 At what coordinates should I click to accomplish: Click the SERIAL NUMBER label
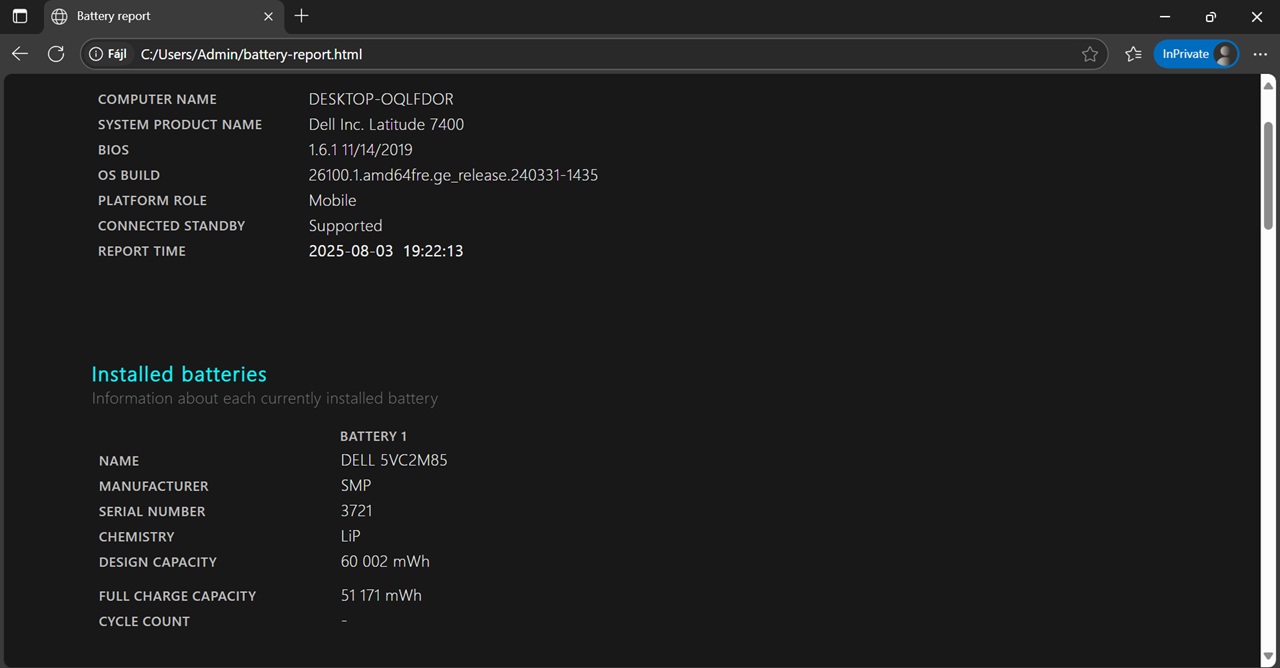152,511
